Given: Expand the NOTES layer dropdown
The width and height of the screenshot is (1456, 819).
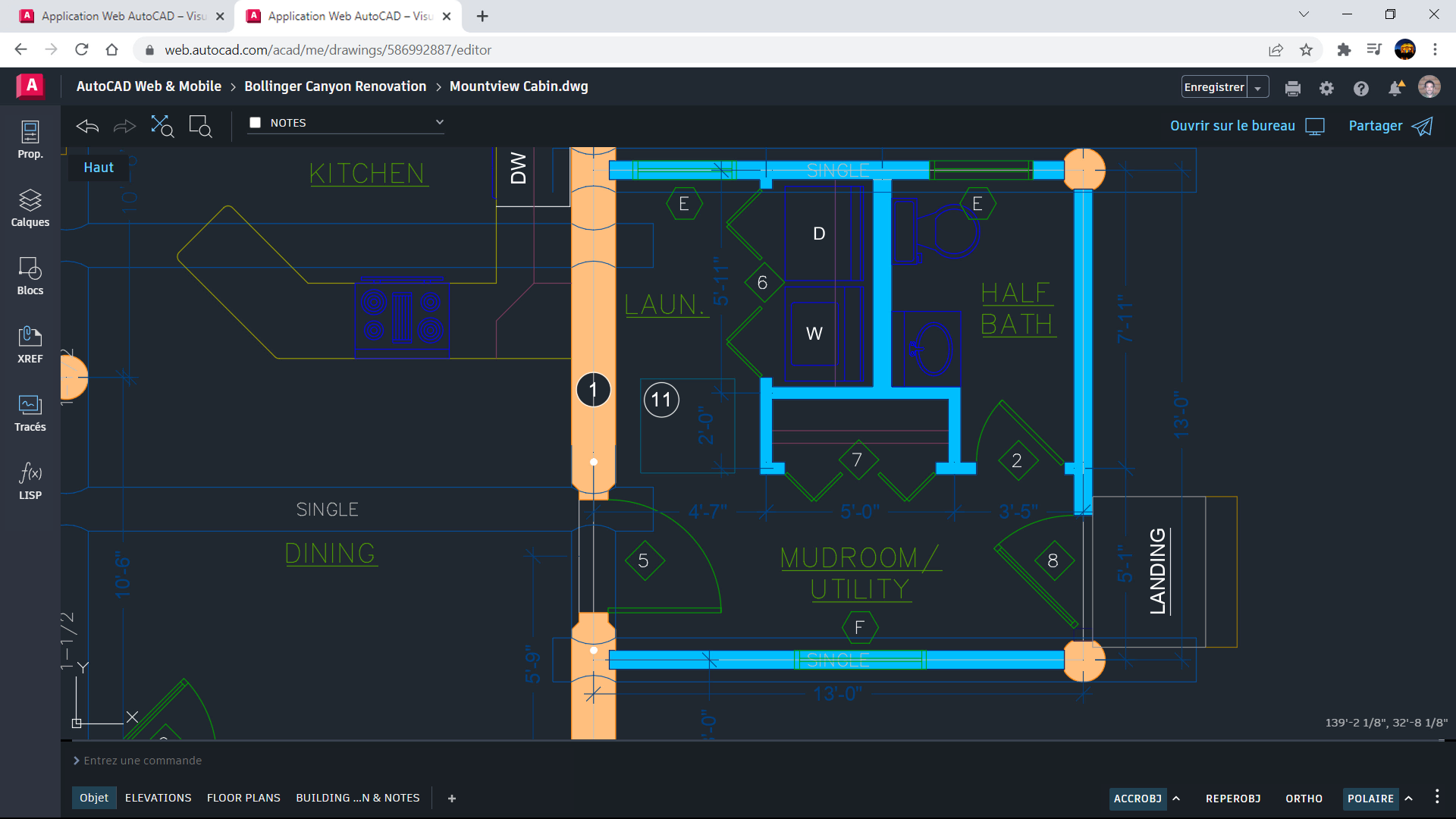Looking at the screenshot, I should [438, 122].
